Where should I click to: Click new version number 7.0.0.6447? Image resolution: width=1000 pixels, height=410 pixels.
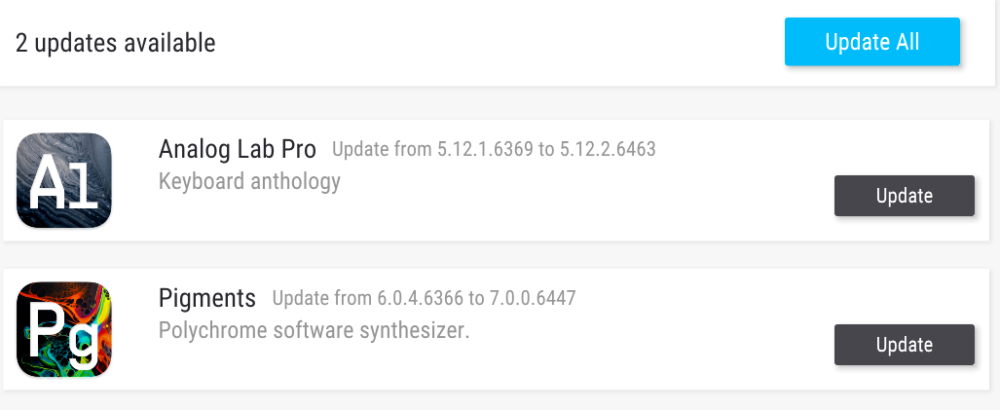532,299
